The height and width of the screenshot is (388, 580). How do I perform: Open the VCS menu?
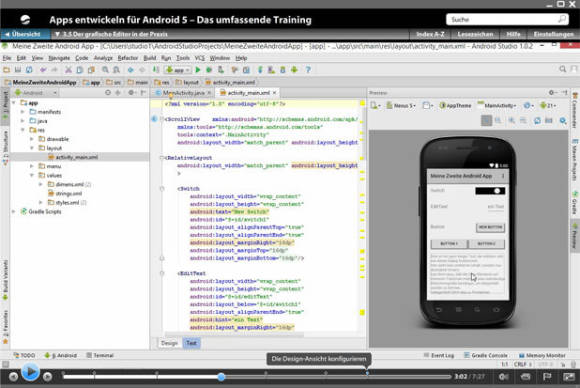[x=200, y=58]
